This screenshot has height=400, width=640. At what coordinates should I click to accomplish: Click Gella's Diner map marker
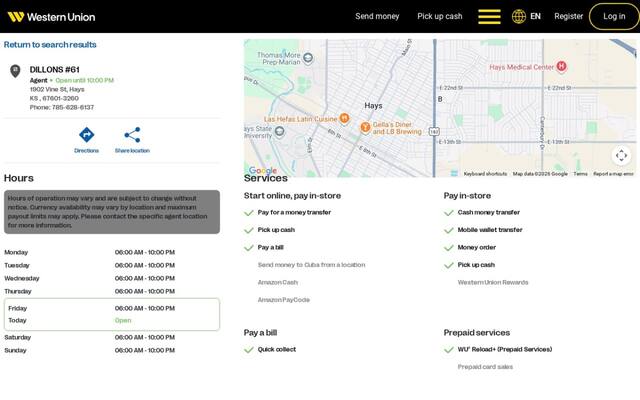point(365,127)
